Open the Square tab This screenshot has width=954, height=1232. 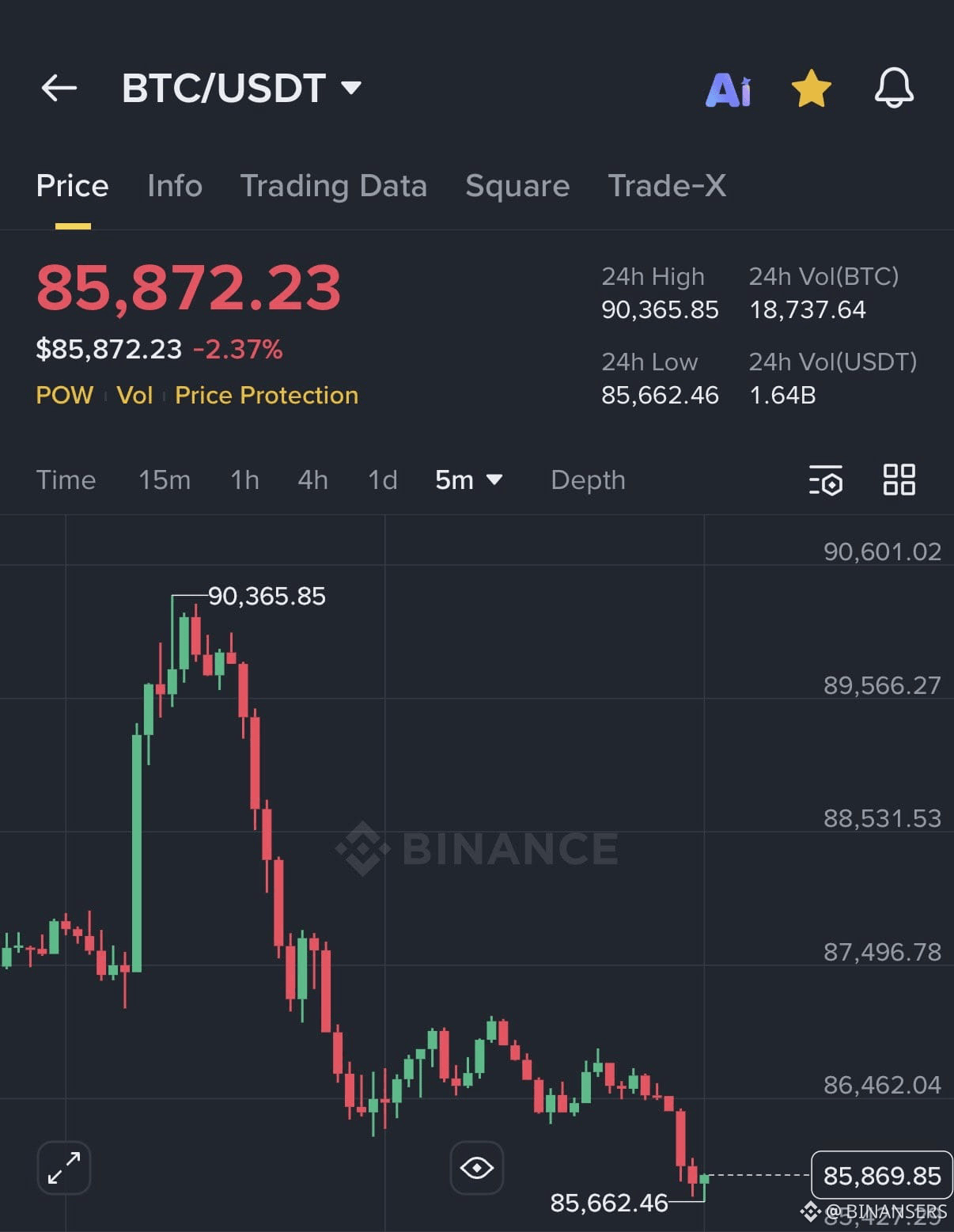pos(517,186)
